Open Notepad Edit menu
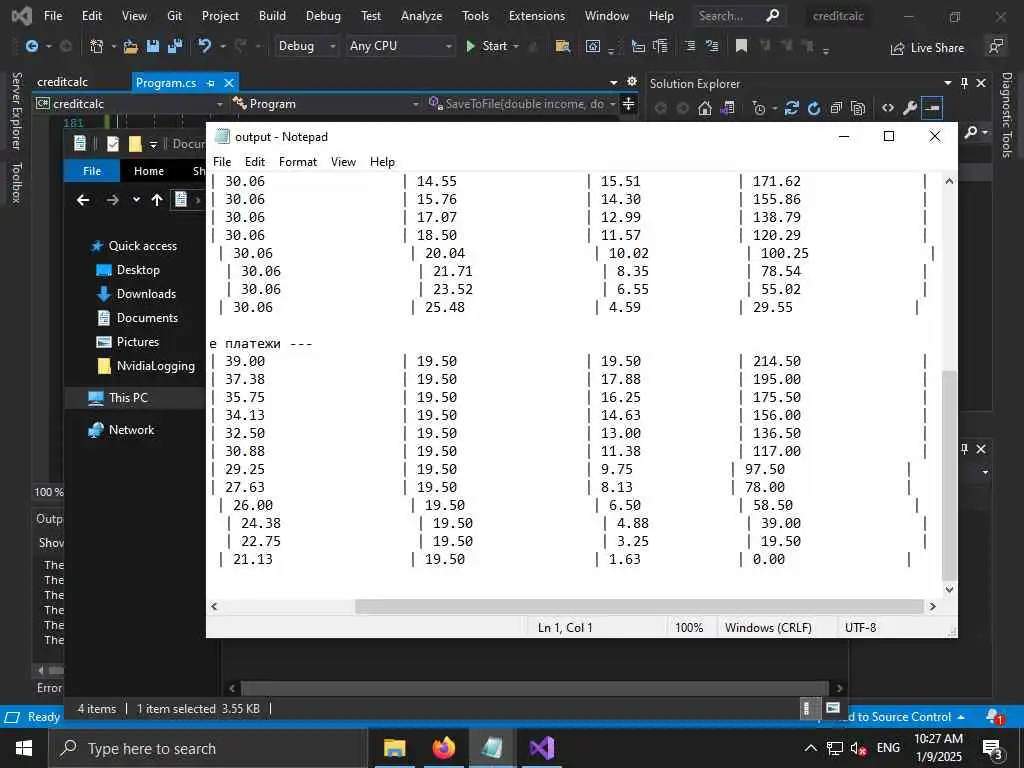Image resolution: width=1024 pixels, height=768 pixels. coord(255,162)
